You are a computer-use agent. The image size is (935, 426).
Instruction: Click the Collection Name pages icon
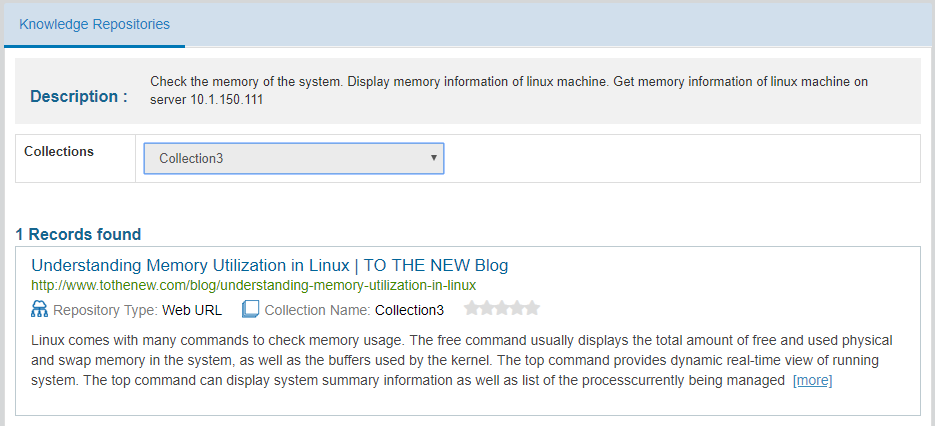click(x=251, y=309)
